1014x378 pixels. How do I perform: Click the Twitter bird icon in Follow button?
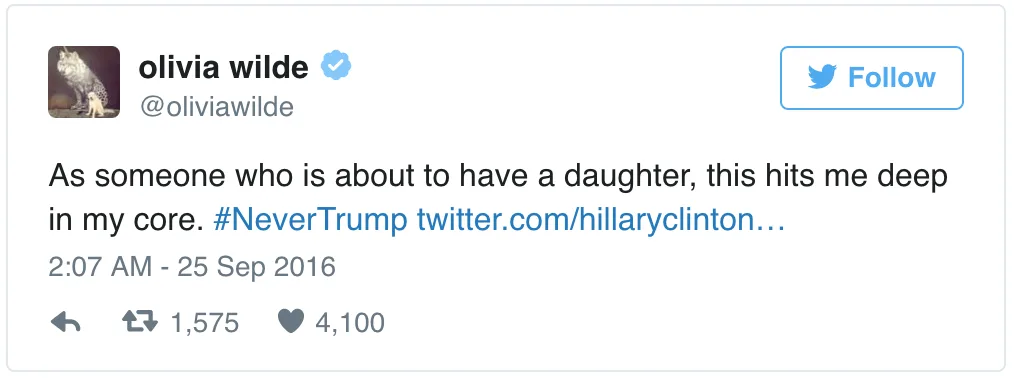point(822,78)
